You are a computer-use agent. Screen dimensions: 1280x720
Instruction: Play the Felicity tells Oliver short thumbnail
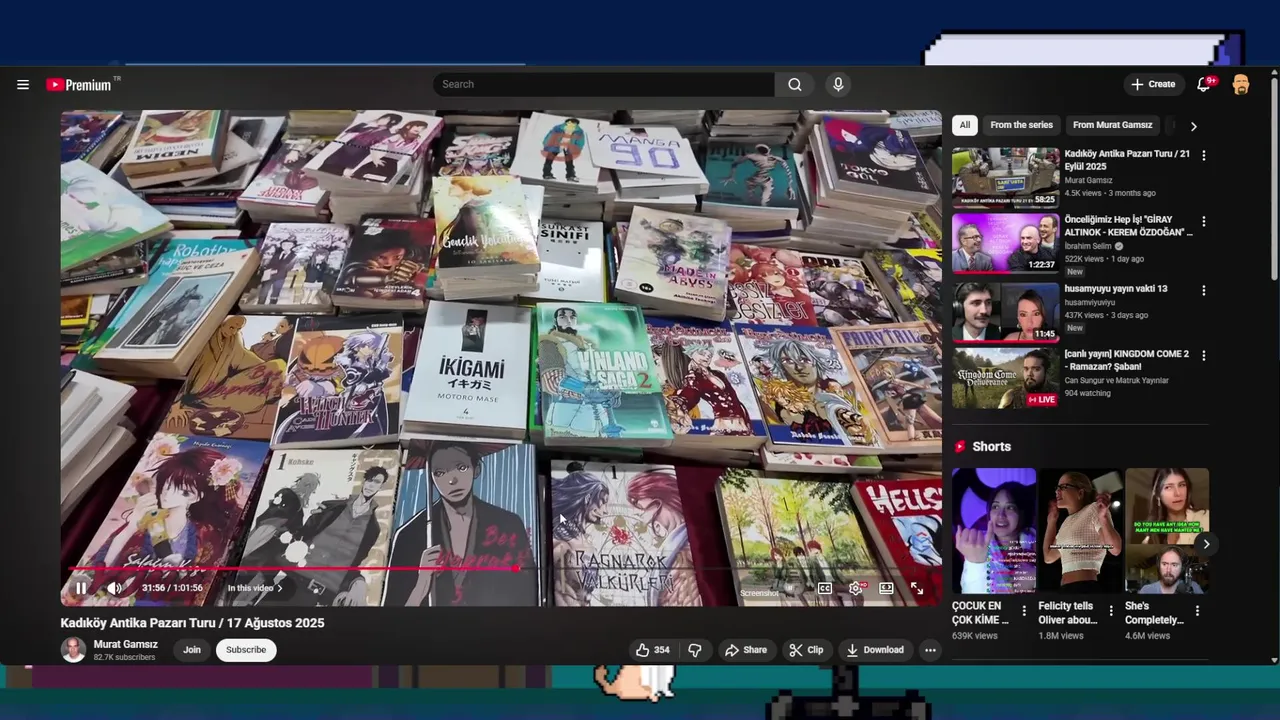click(1080, 531)
